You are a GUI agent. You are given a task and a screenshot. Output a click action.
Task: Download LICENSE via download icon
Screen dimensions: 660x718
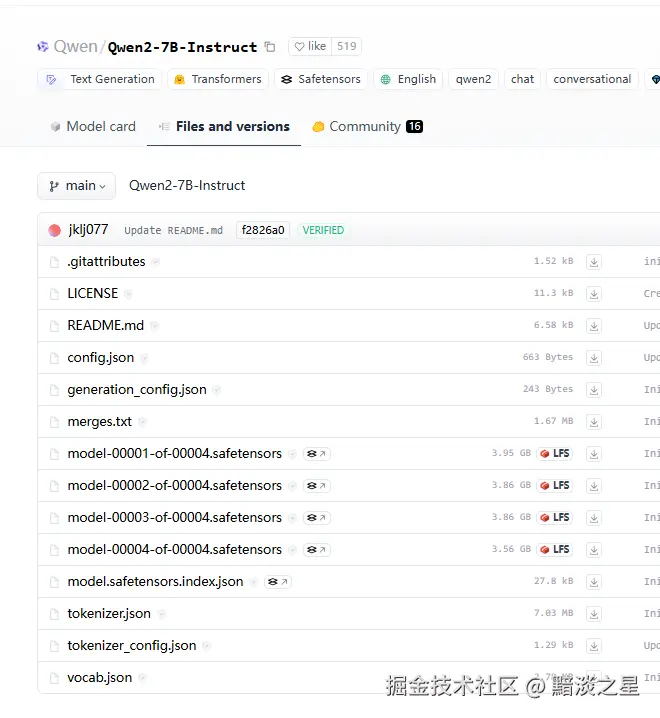pos(594,294)
